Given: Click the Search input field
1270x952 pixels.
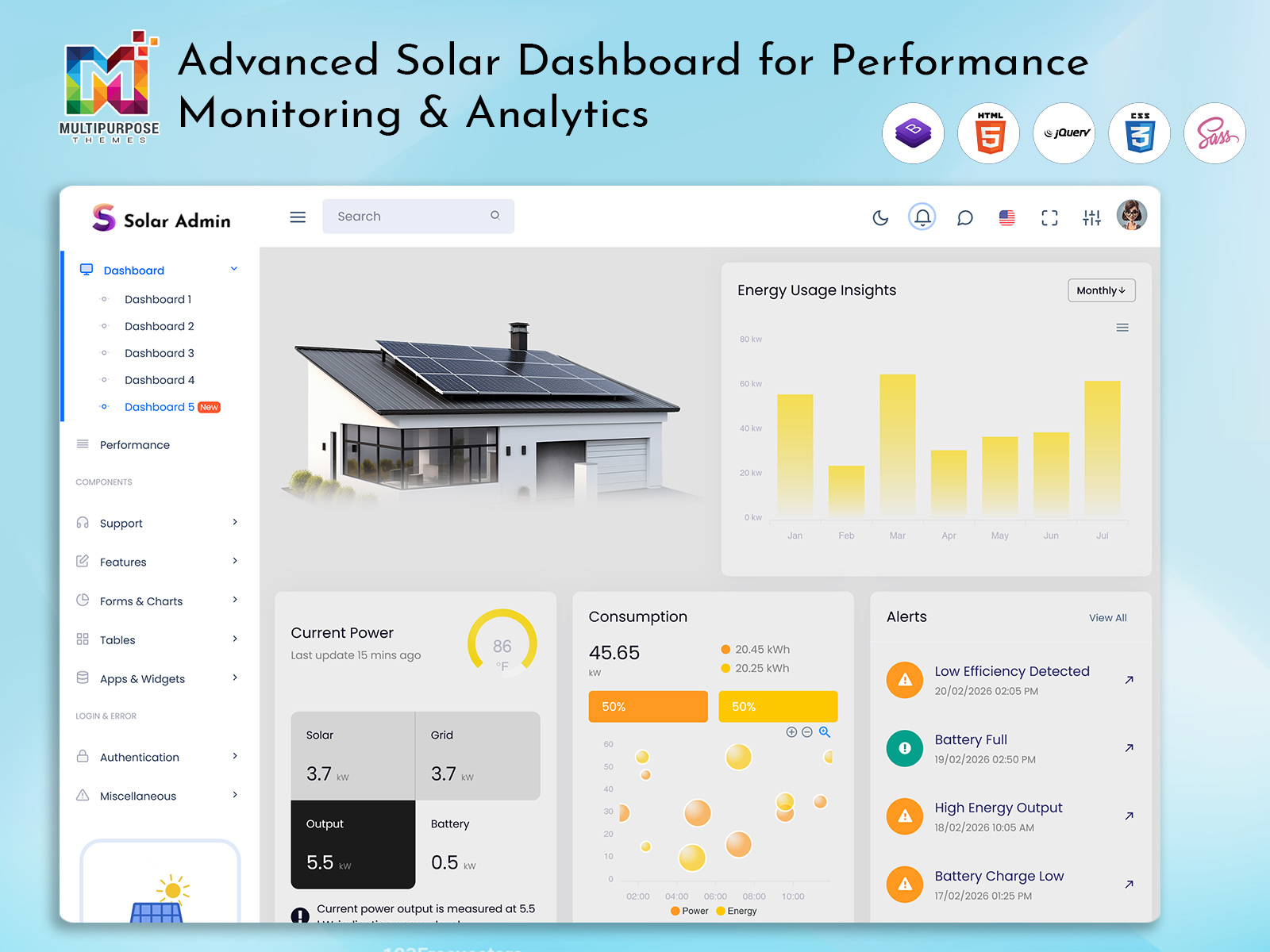Looking at the screenshot, I should click(418, 216).
